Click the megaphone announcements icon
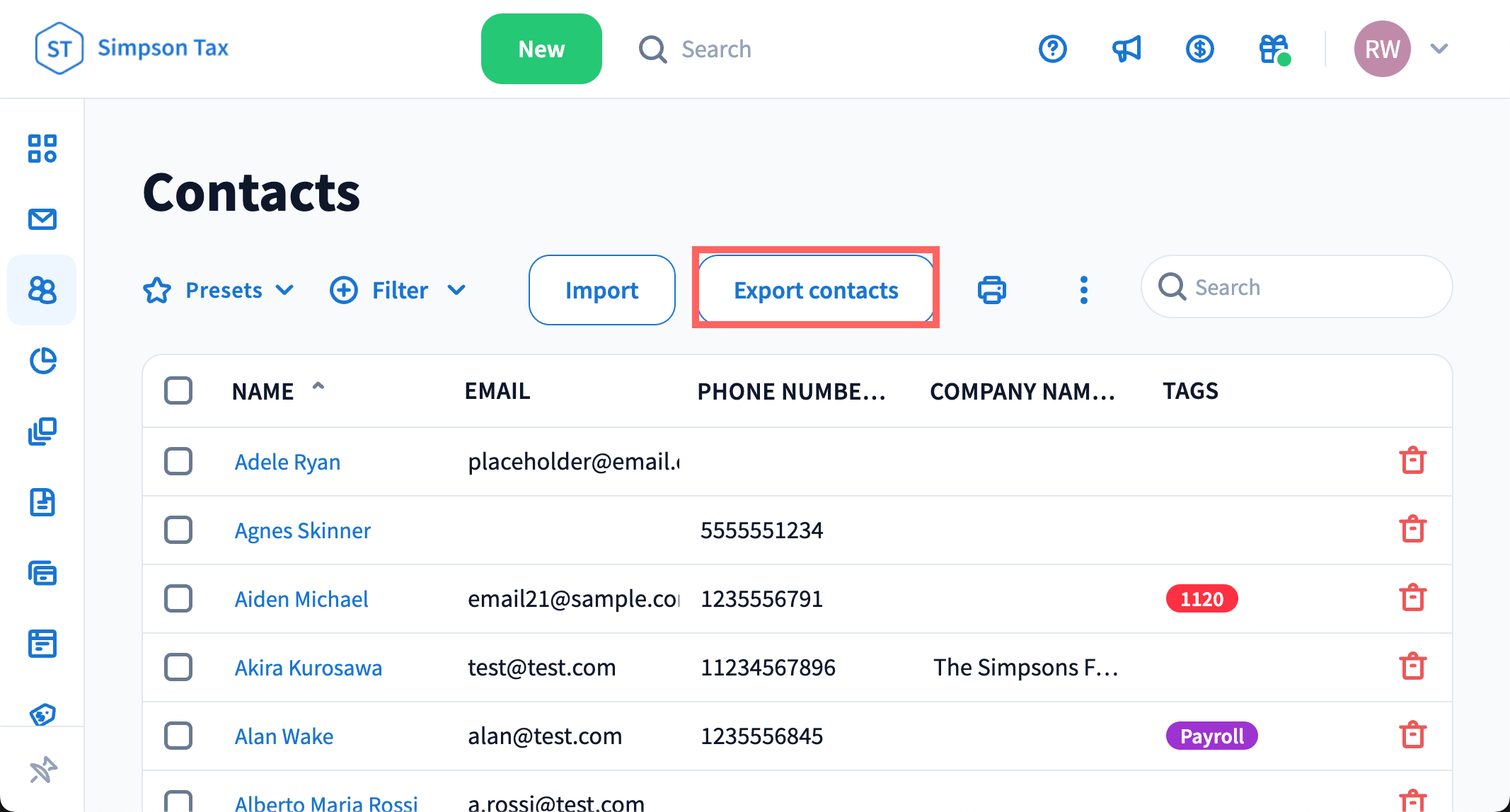The height and width of the screenshot is (812, 1510). point(1126,49)
